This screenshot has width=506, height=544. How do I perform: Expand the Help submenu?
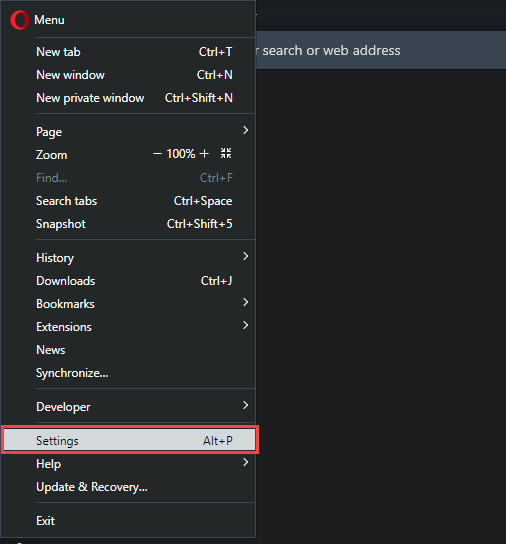click(x=129, y=464)
